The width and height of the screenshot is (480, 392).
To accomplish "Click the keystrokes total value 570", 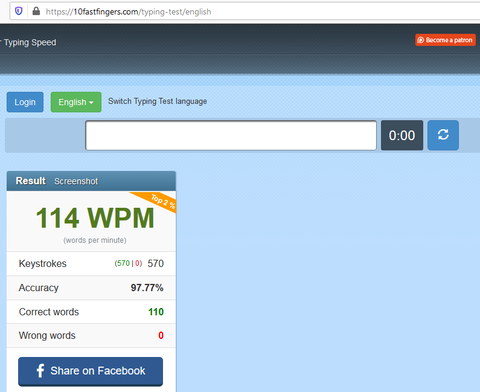I will click(156, 263).
